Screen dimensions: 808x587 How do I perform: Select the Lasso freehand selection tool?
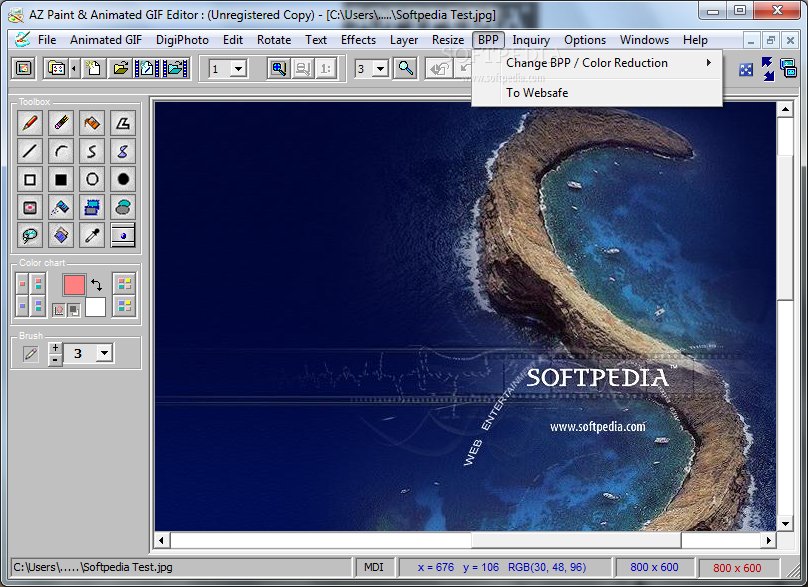[30, 236]
